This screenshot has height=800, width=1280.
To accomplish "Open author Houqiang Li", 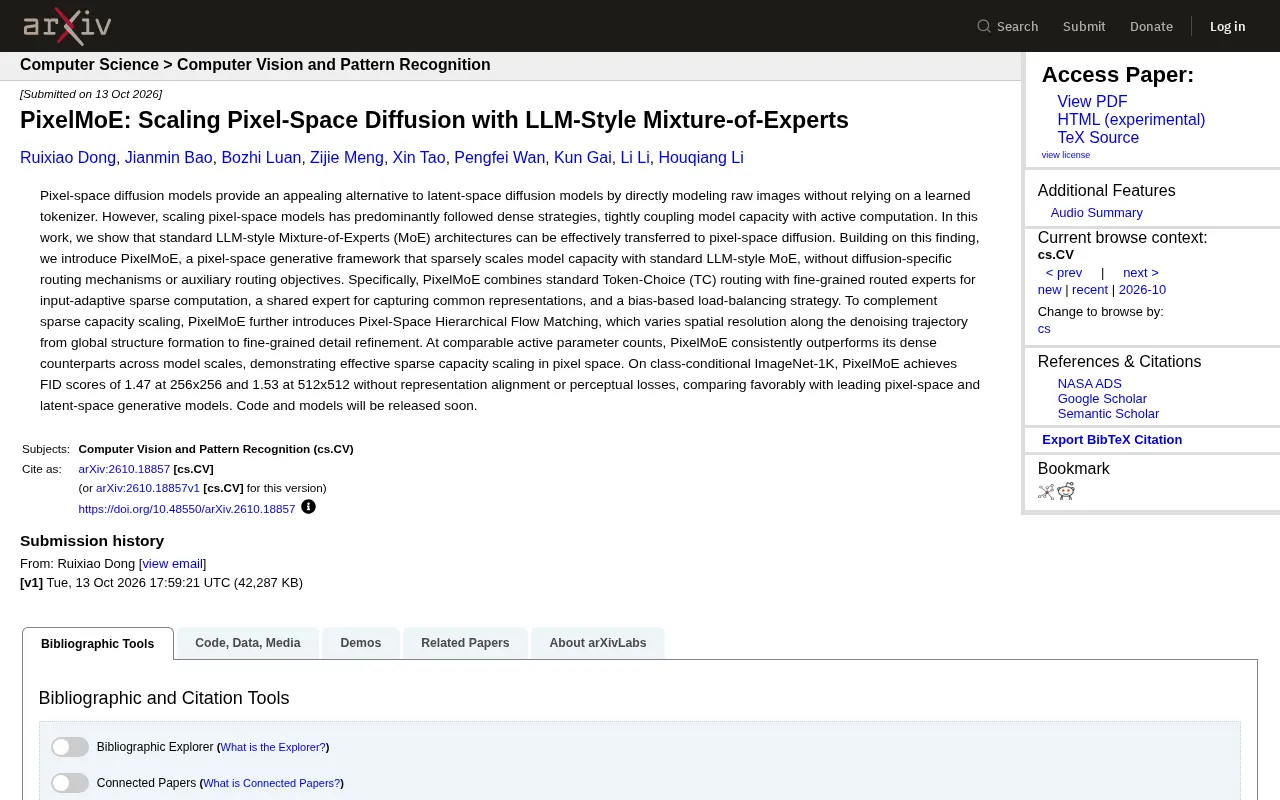I will coord(701,158).
